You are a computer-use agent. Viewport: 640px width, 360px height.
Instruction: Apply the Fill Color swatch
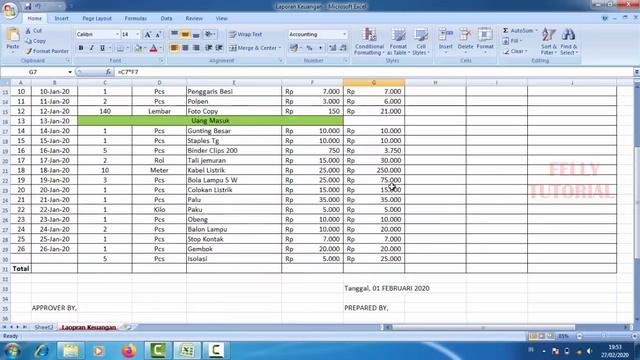[138, 48]
